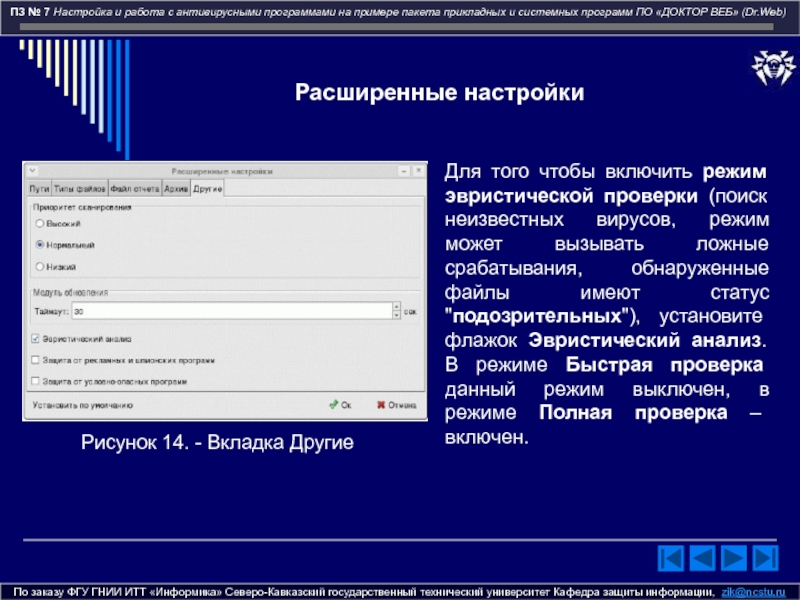Jump to the last slide
Viewport: 800px width, 600px height.
pos(769,557)
